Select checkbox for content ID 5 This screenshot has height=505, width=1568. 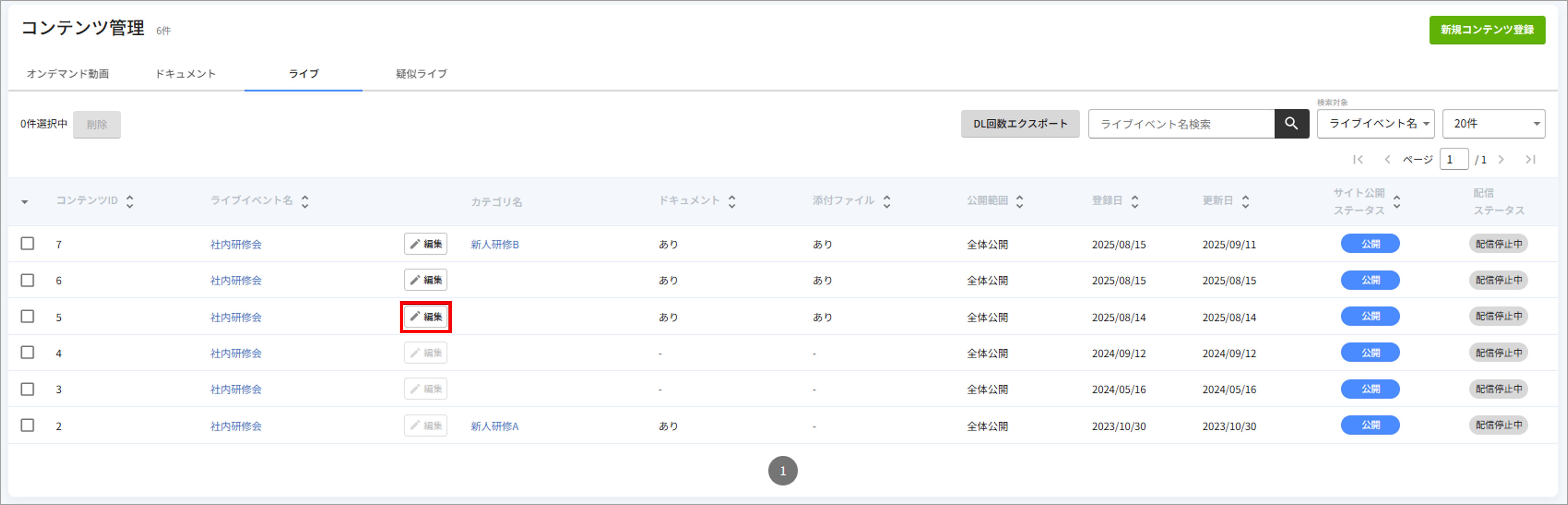tap(27, 316)
